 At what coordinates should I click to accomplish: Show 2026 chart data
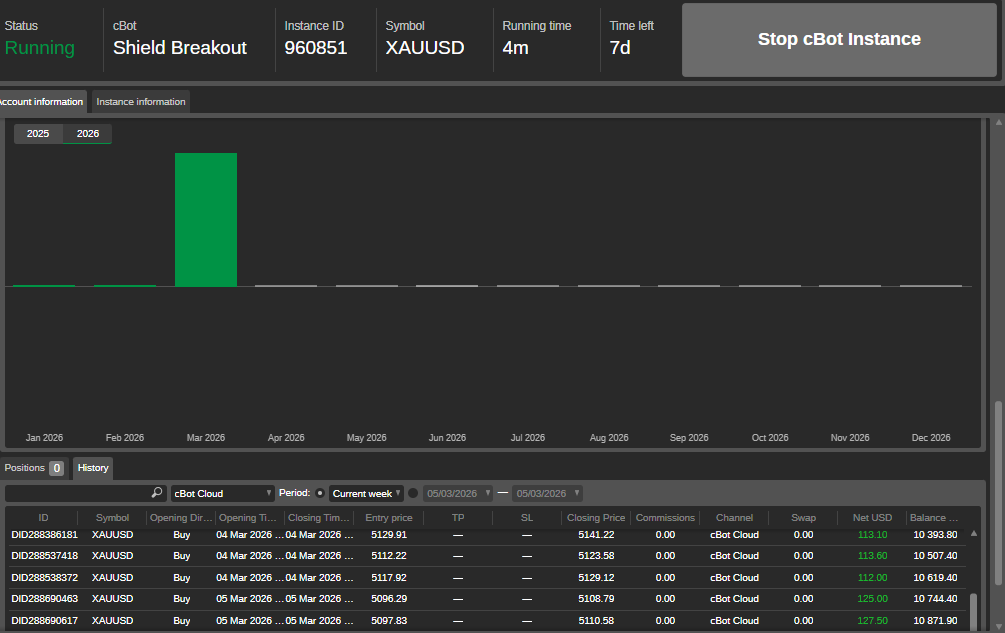click(x=88, y=134)
